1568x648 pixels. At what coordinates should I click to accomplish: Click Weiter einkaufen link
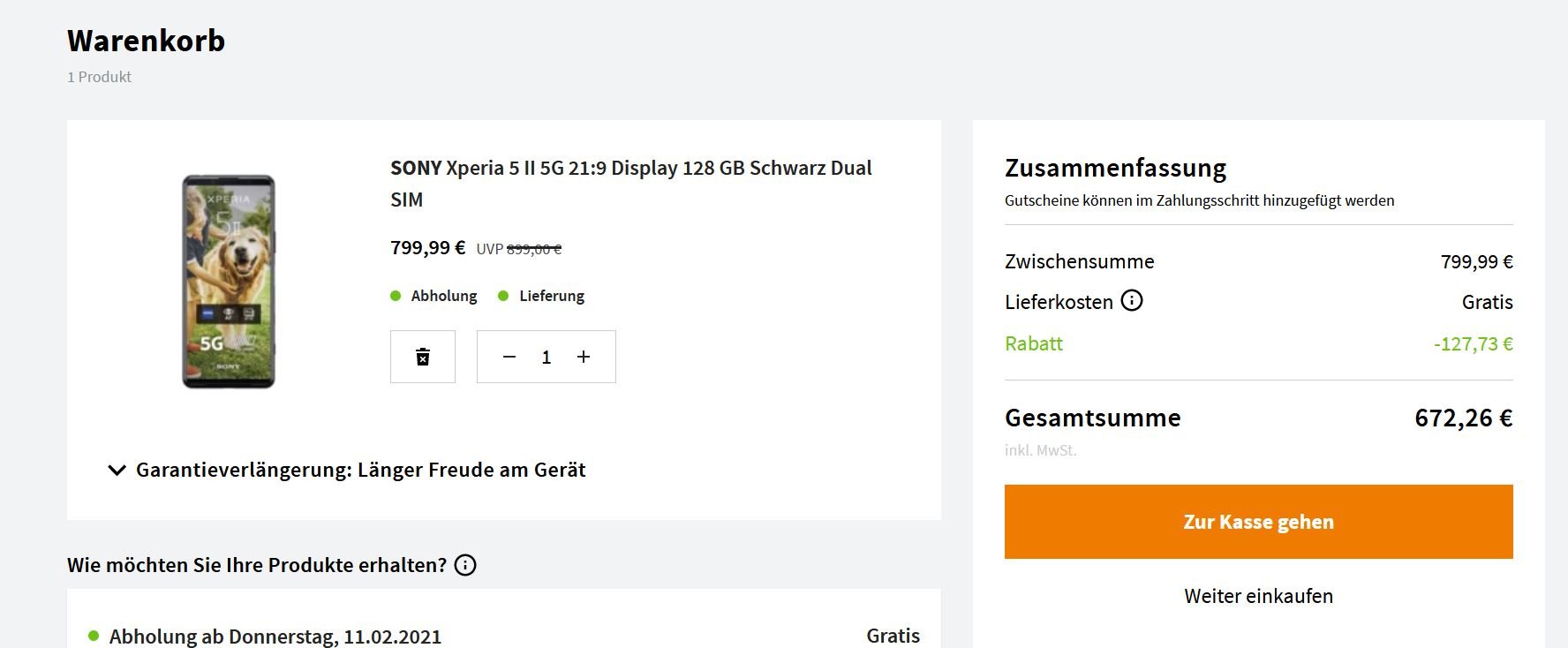[1258, 596]
